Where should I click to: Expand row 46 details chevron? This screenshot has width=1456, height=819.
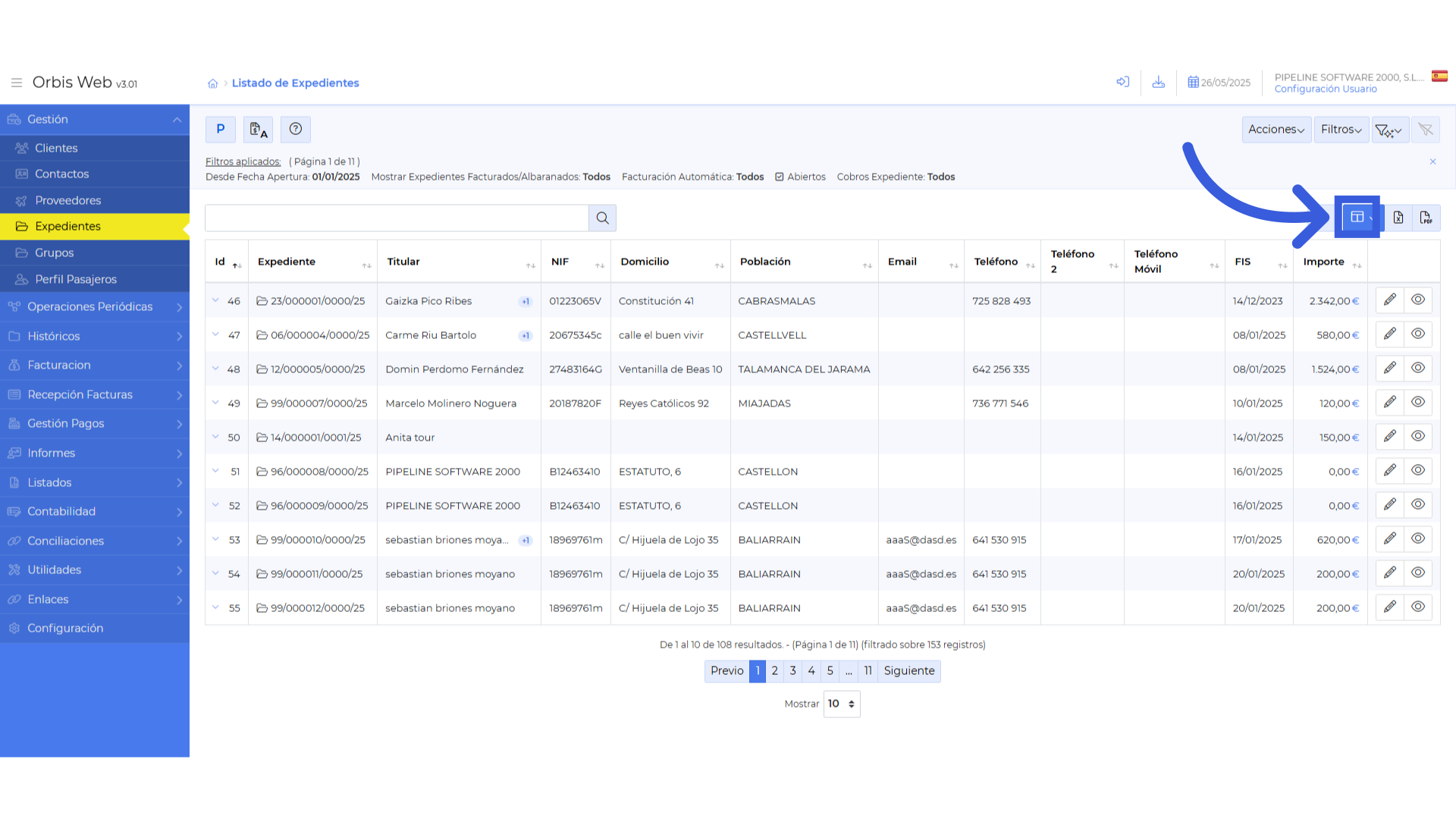coord(215,301)
